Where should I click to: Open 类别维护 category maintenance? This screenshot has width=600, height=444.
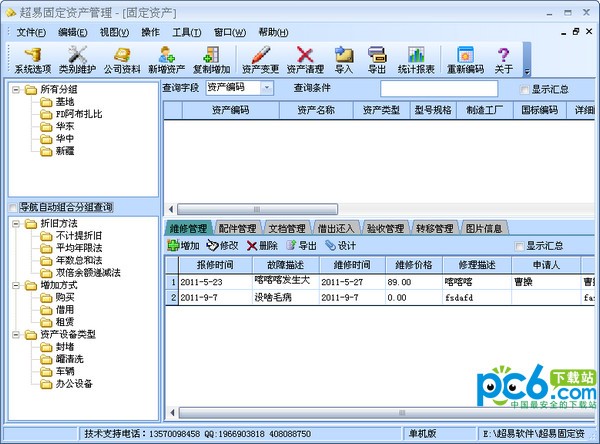click(x=77, y=60)
